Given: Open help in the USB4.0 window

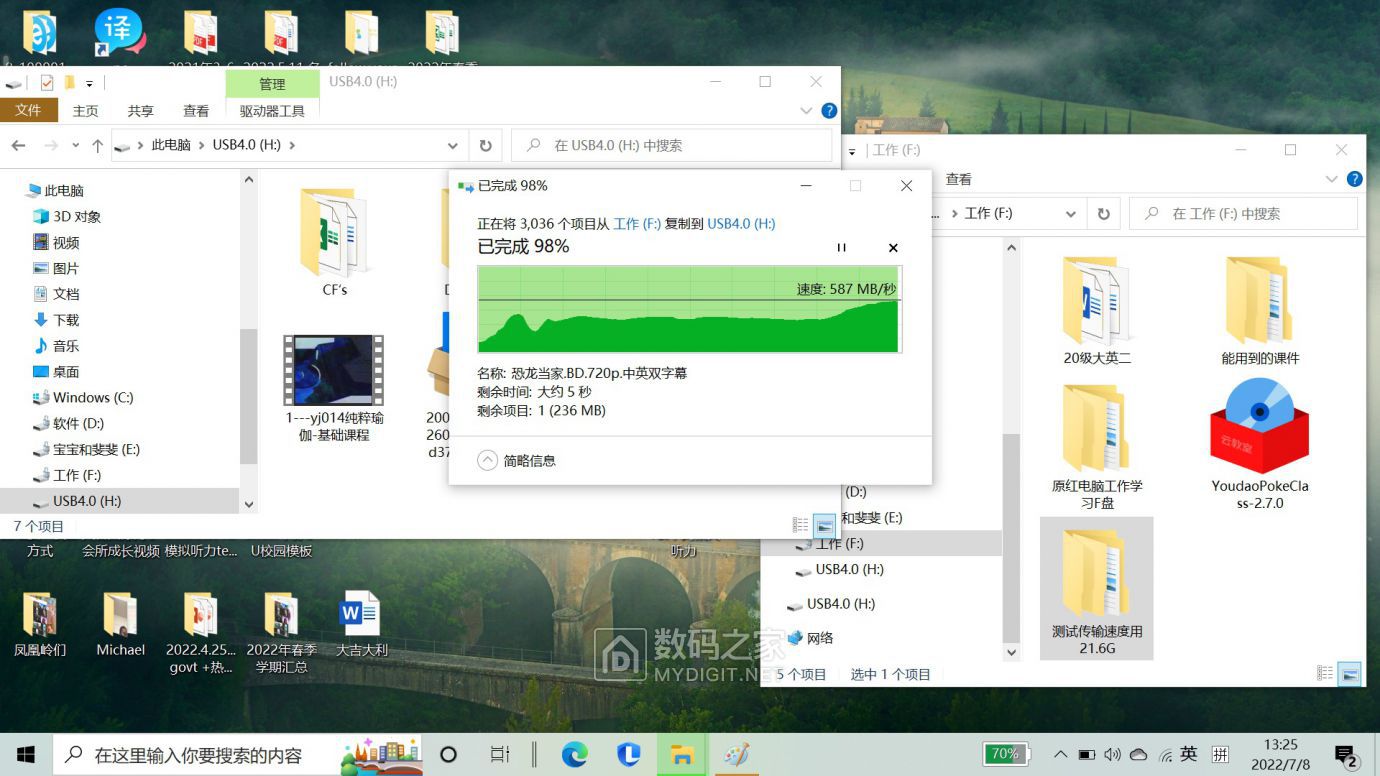Looking at the screenshot, I should (x=829, y=111).
